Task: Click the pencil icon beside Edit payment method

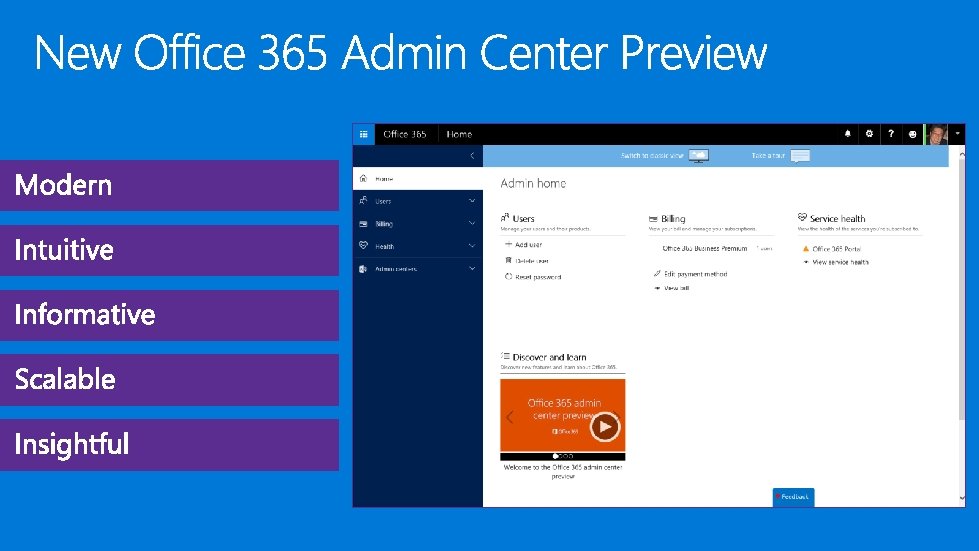Action: [657, 273]
